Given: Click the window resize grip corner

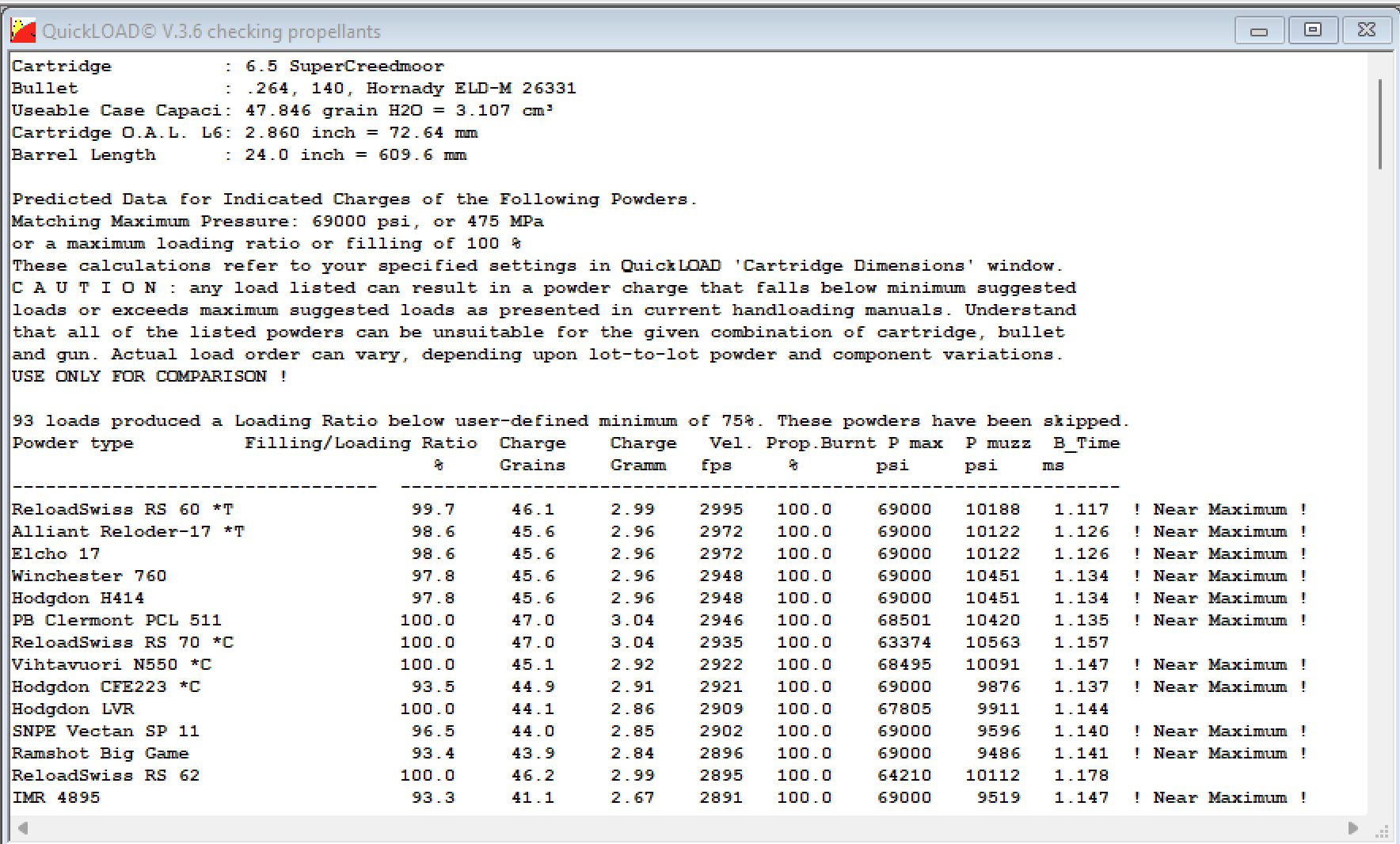Looking at the screenshot, I should (1383, 831).
